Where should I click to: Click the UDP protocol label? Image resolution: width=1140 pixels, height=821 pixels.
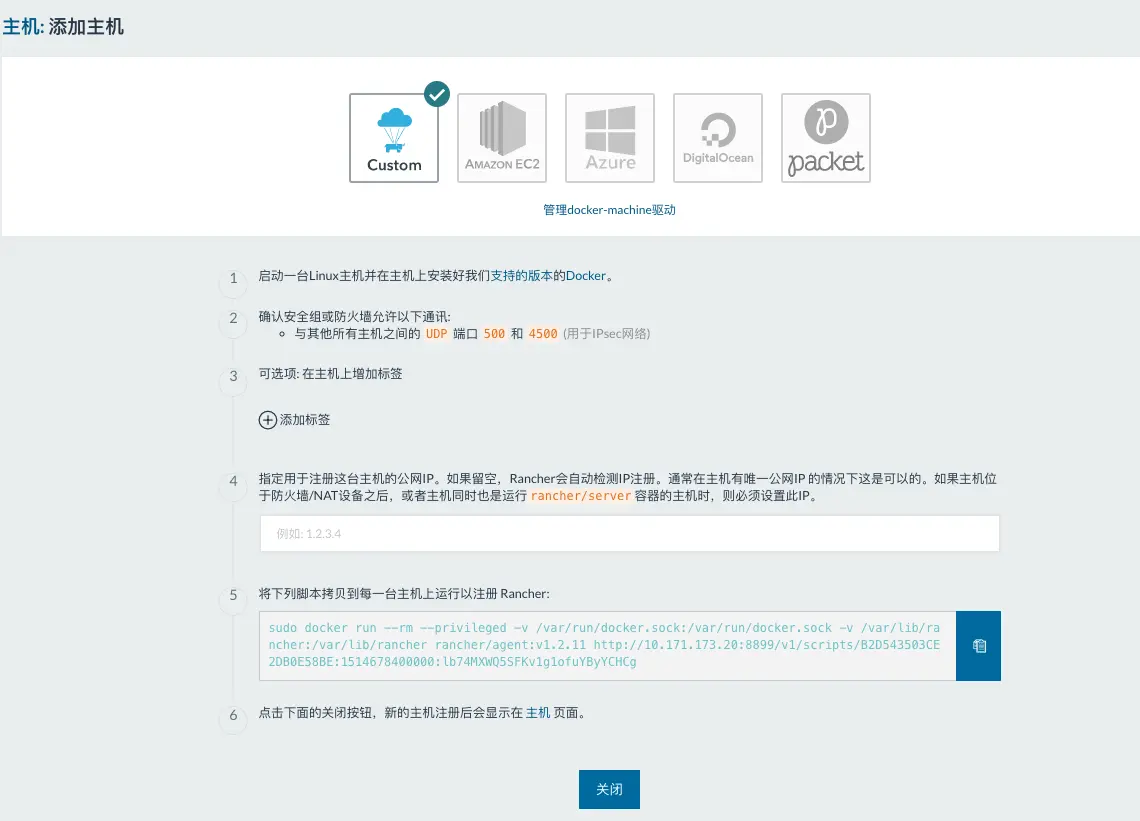coord(436,334)
